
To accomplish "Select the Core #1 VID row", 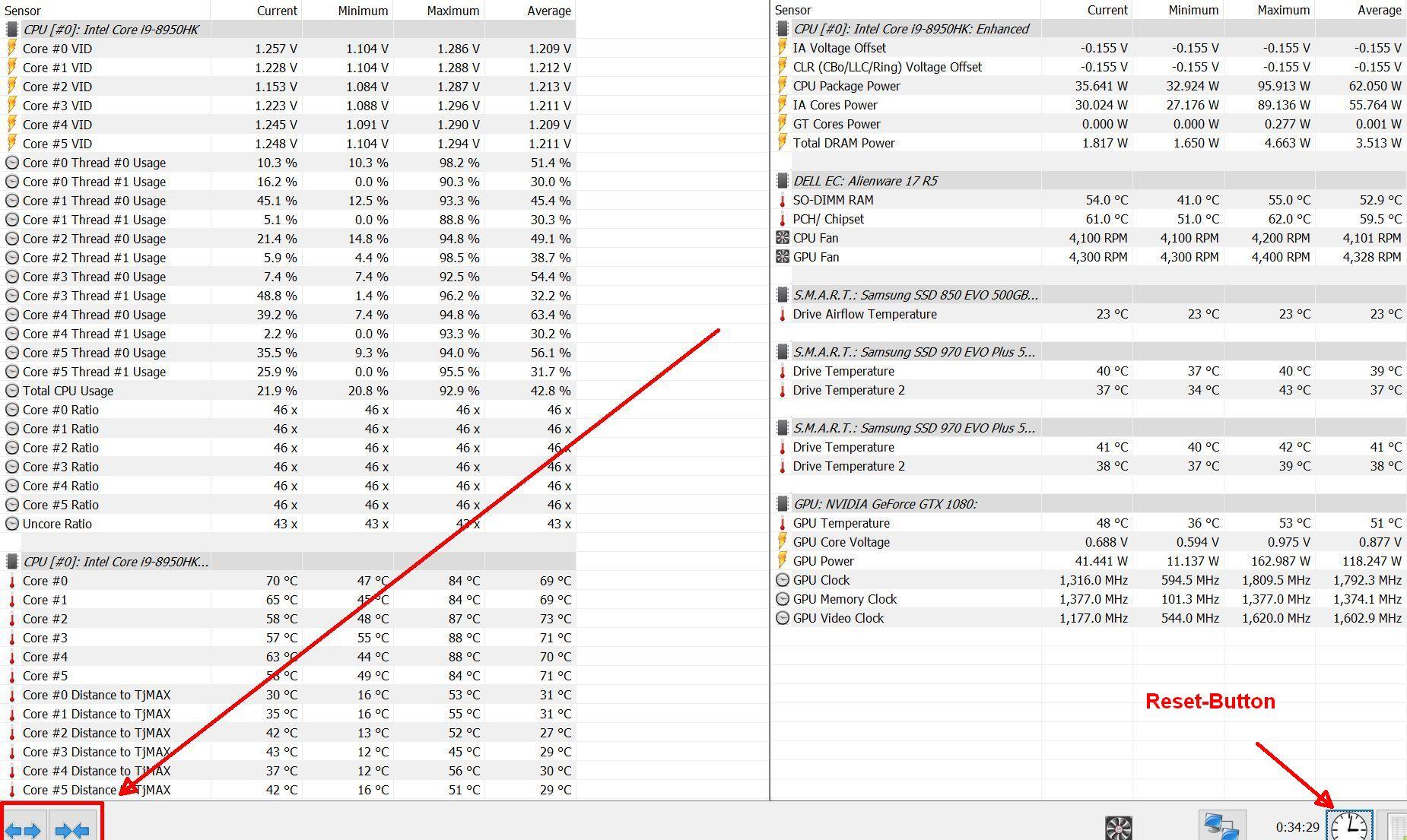I will tap(289, 68).
